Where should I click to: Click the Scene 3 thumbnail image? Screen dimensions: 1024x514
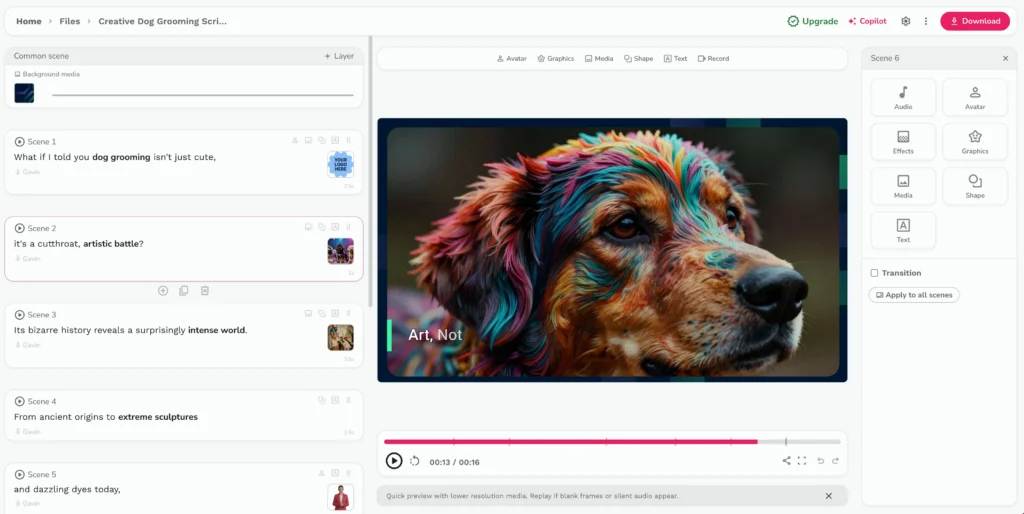tap(340, 338)
